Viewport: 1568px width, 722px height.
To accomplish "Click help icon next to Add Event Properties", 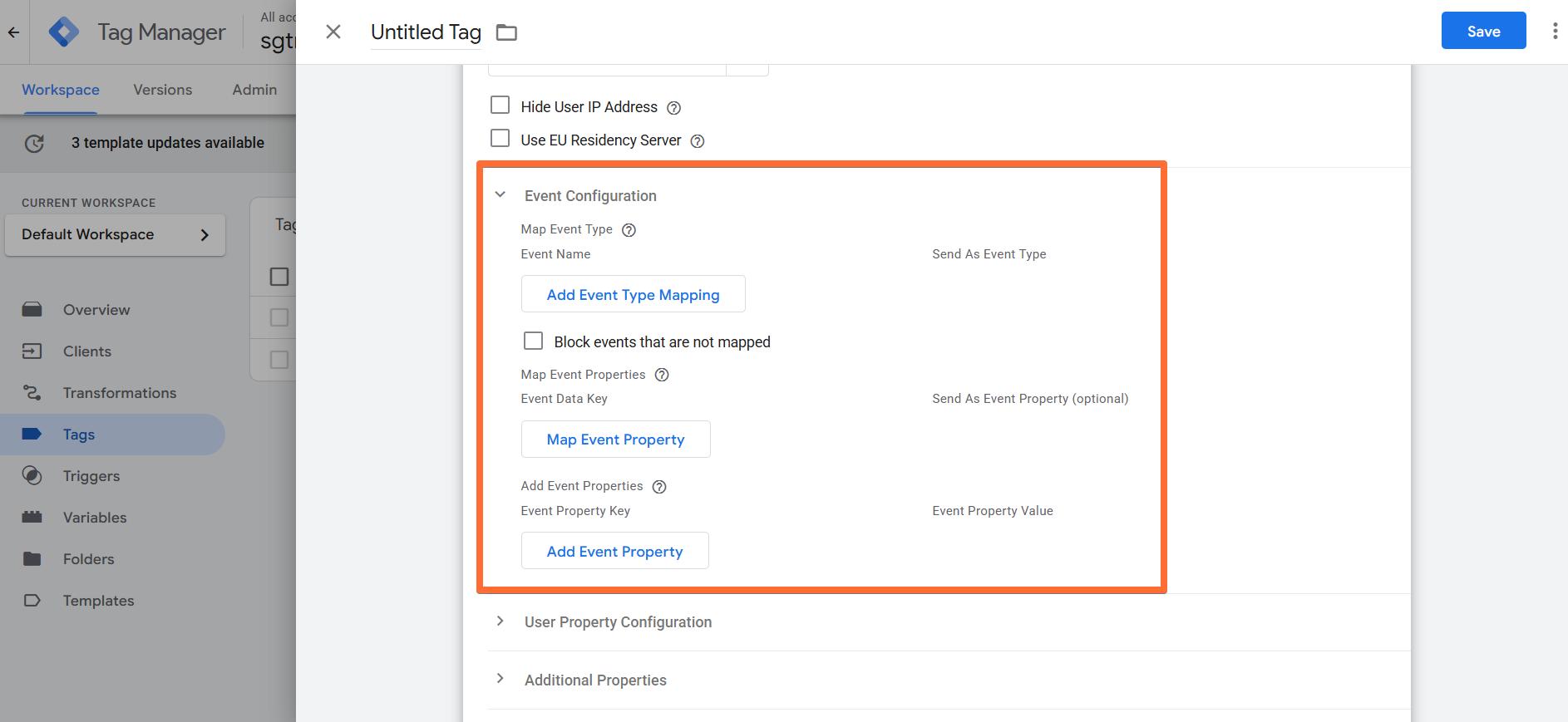I will click(659, 487).
